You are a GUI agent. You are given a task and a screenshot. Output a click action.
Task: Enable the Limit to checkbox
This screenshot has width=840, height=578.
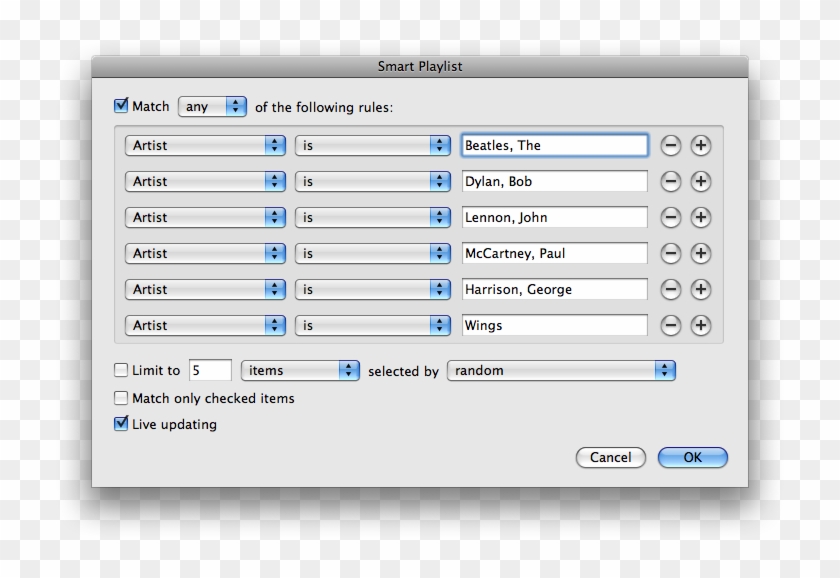tap(121, 370)
